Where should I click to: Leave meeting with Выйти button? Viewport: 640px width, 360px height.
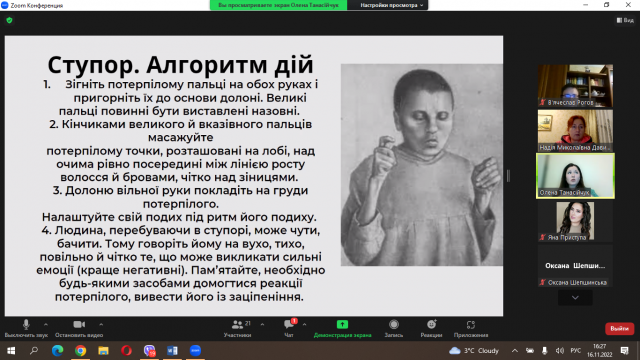[619, 329]
